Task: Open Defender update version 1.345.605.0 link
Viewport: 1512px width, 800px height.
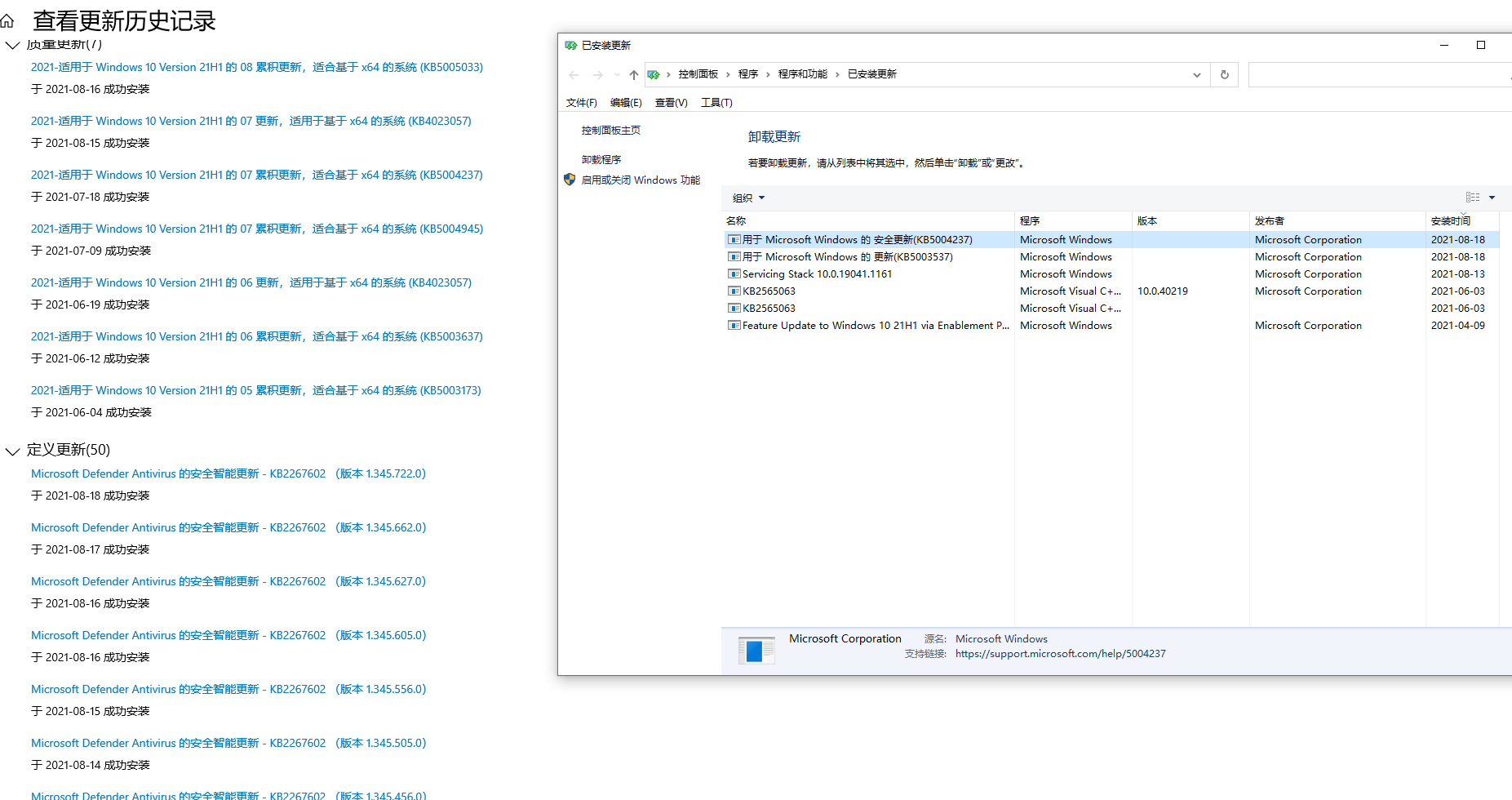Action: click(228, 635)
